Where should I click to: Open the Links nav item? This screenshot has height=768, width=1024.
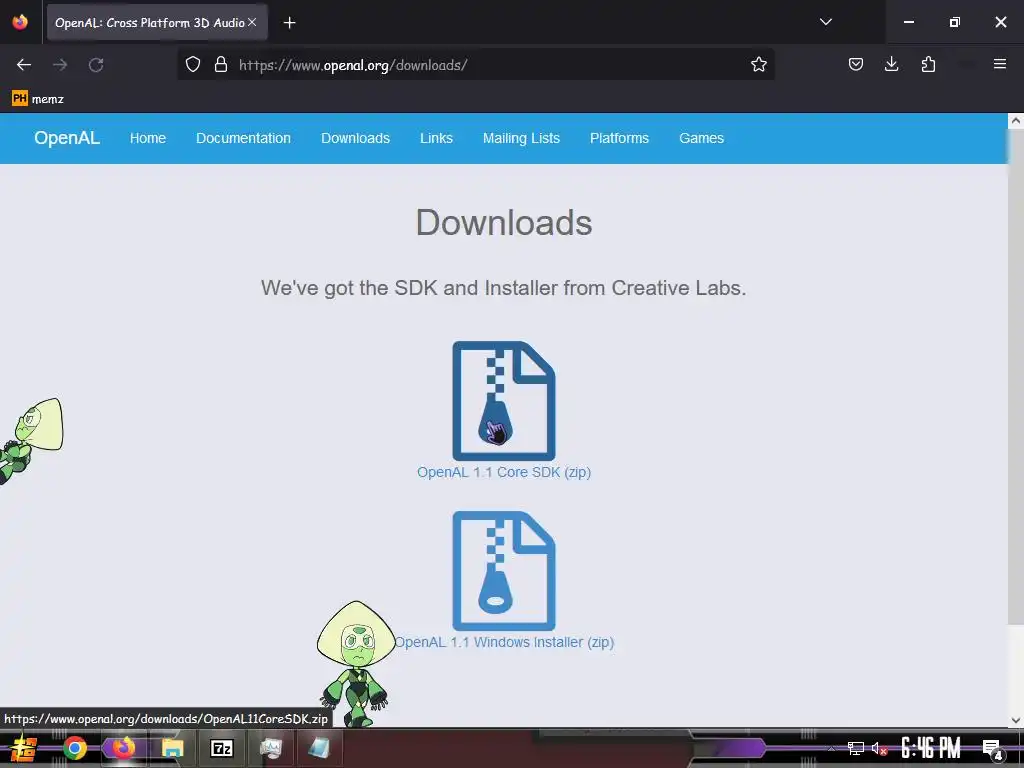coord(436,138)
